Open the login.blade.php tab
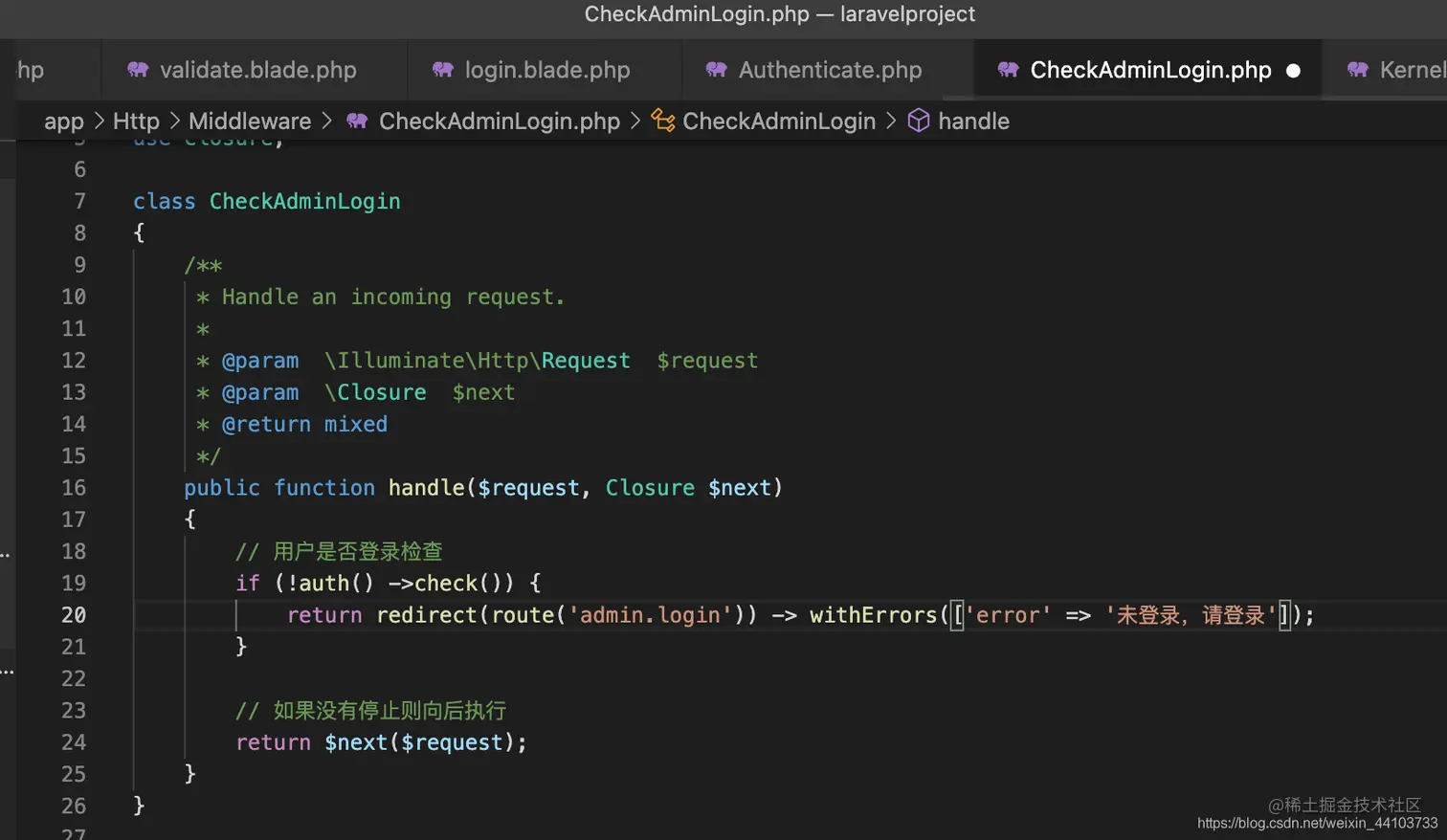The height and width of the screenshot is (840, 1447). (545, 70)
